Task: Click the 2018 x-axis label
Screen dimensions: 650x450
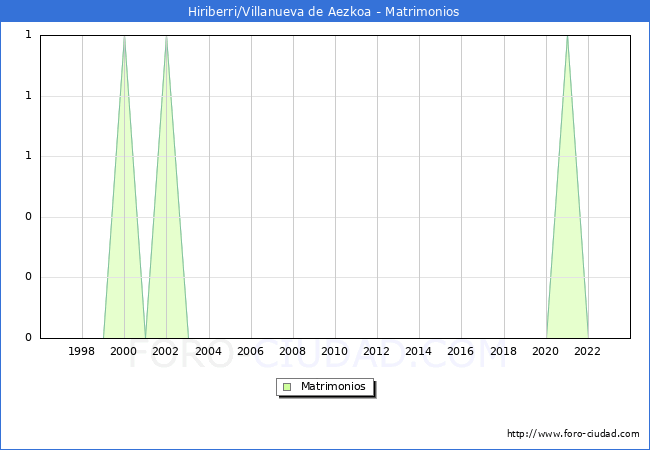Action: 504,351
